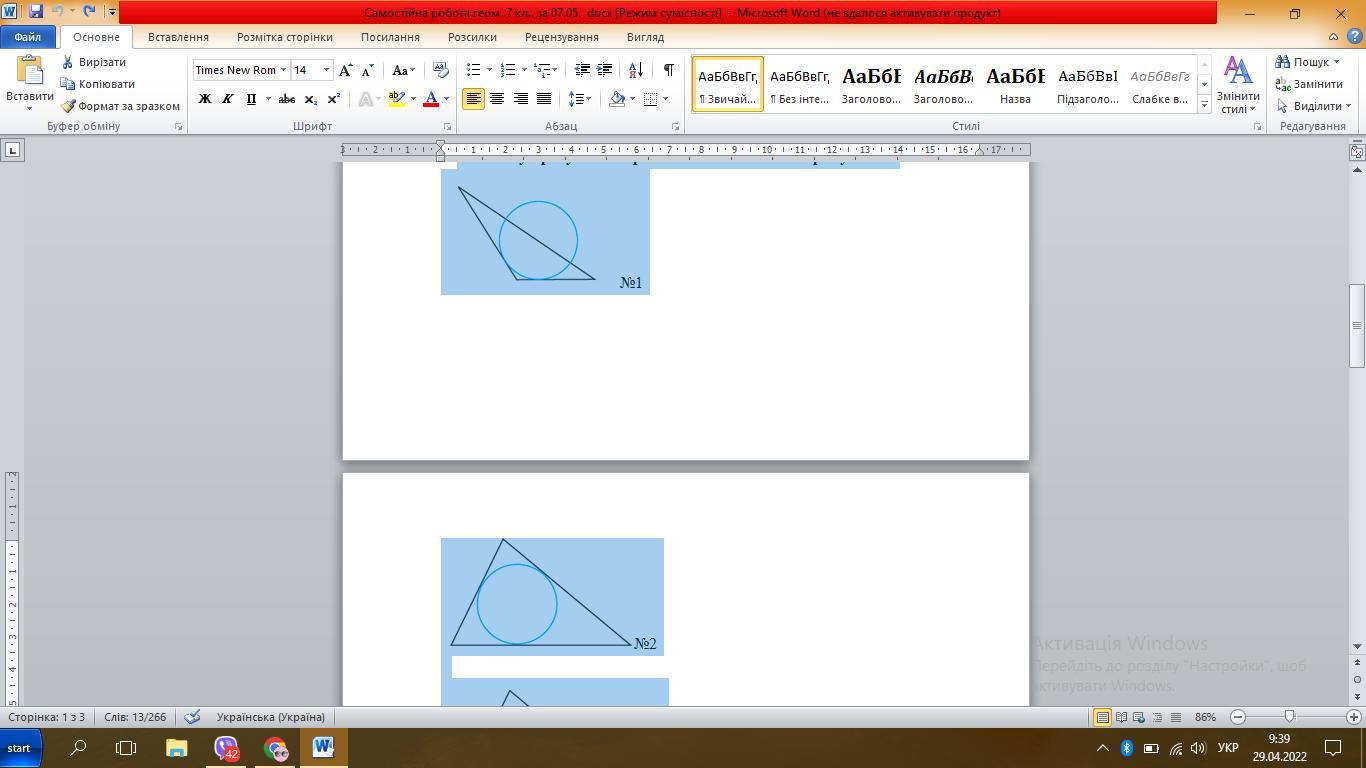The width and height of the screenshot is (1366, 768).
Task: Toggle strikethrough text formatting
Action: coord(287,99)
